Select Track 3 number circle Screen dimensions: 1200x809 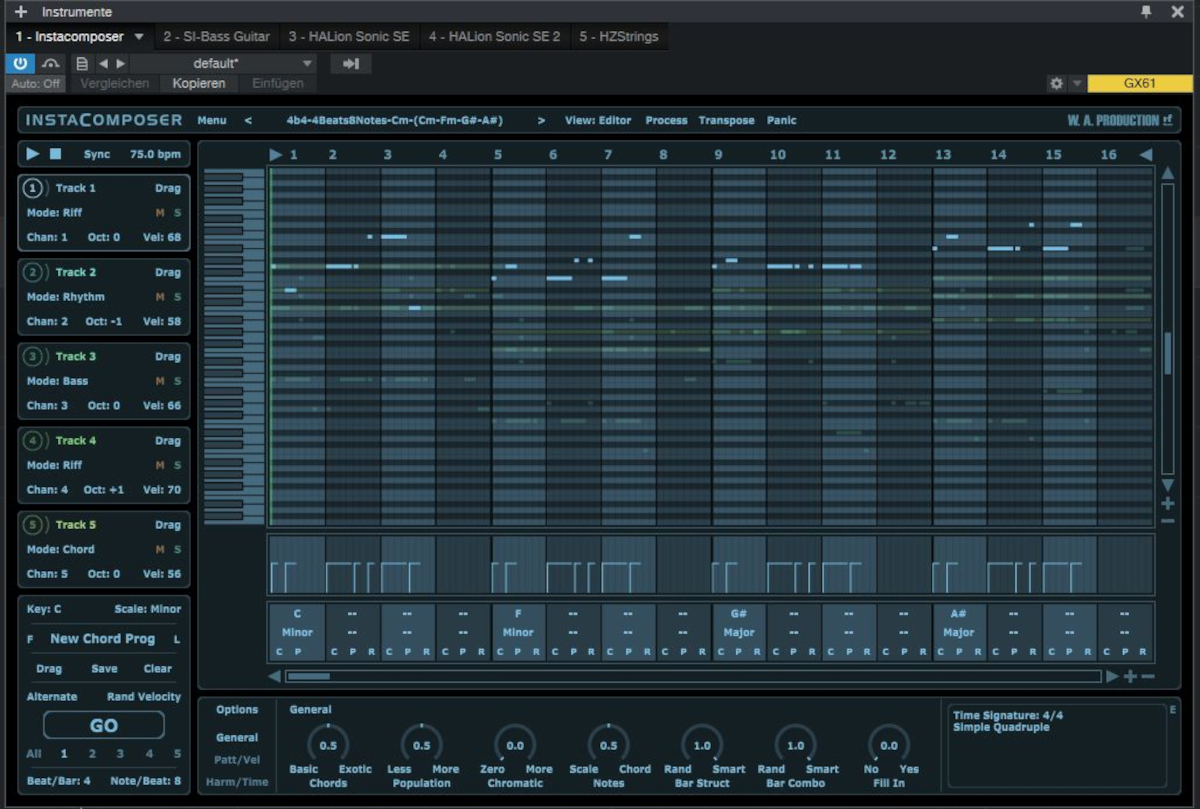(x=34, y=356)
